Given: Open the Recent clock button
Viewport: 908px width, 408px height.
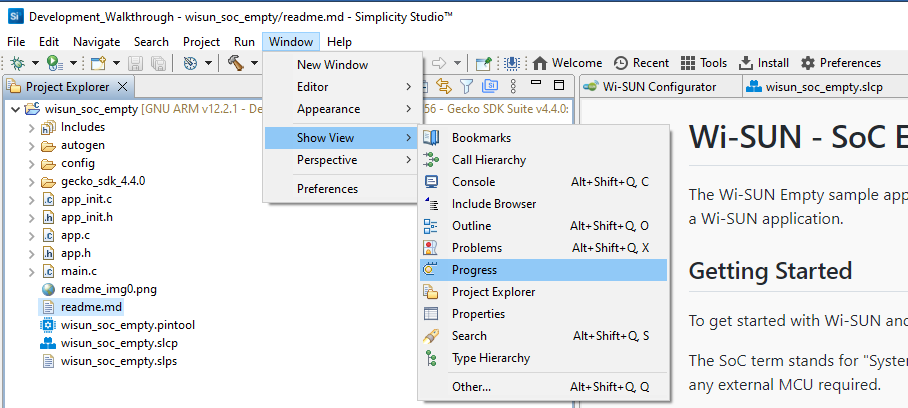Looking at the screenshot, I should pos(641,63).
